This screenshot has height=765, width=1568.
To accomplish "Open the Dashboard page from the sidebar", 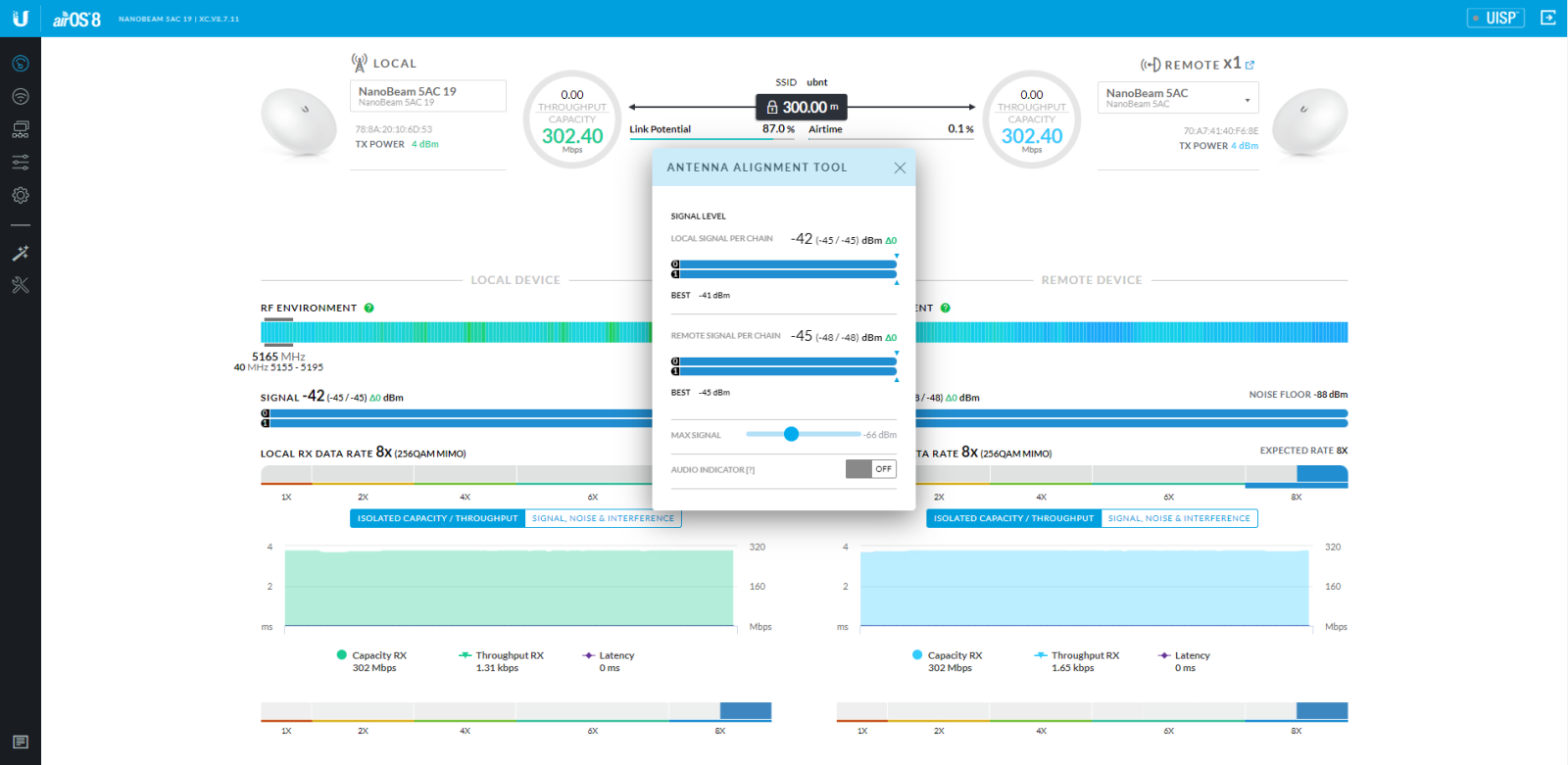I will 20,64.
